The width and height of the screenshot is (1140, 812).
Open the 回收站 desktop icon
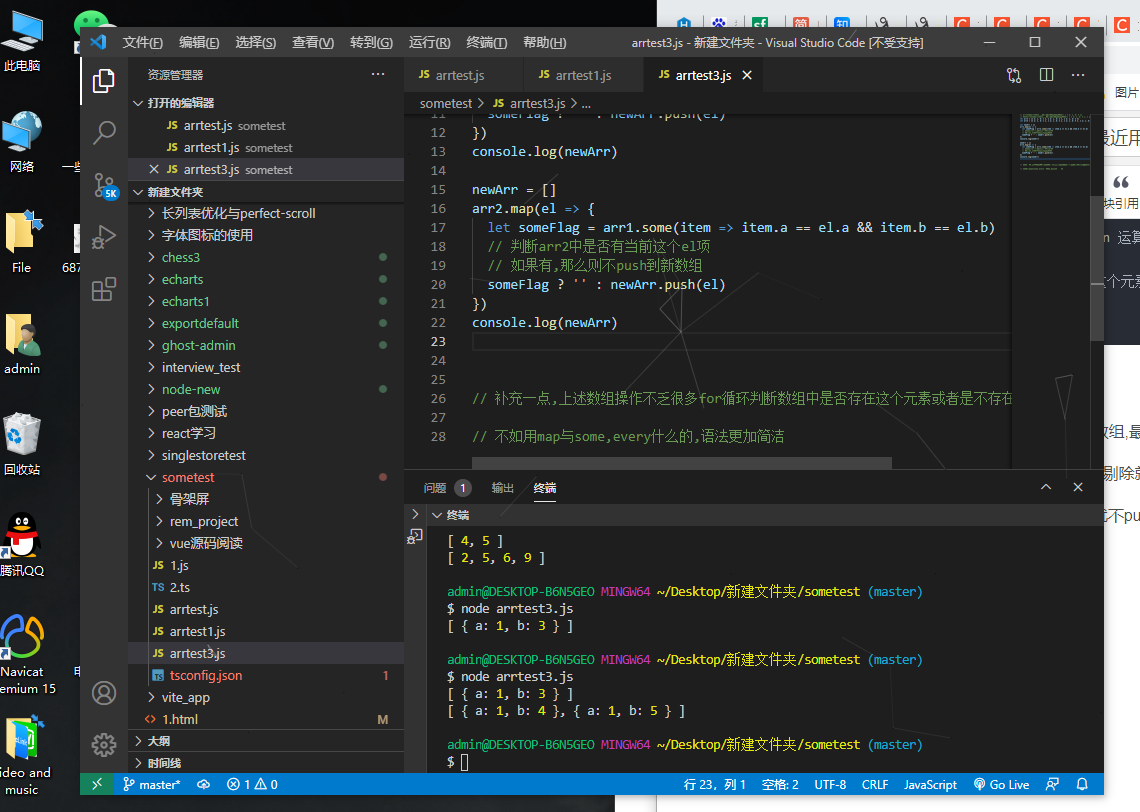coord(22,443)
